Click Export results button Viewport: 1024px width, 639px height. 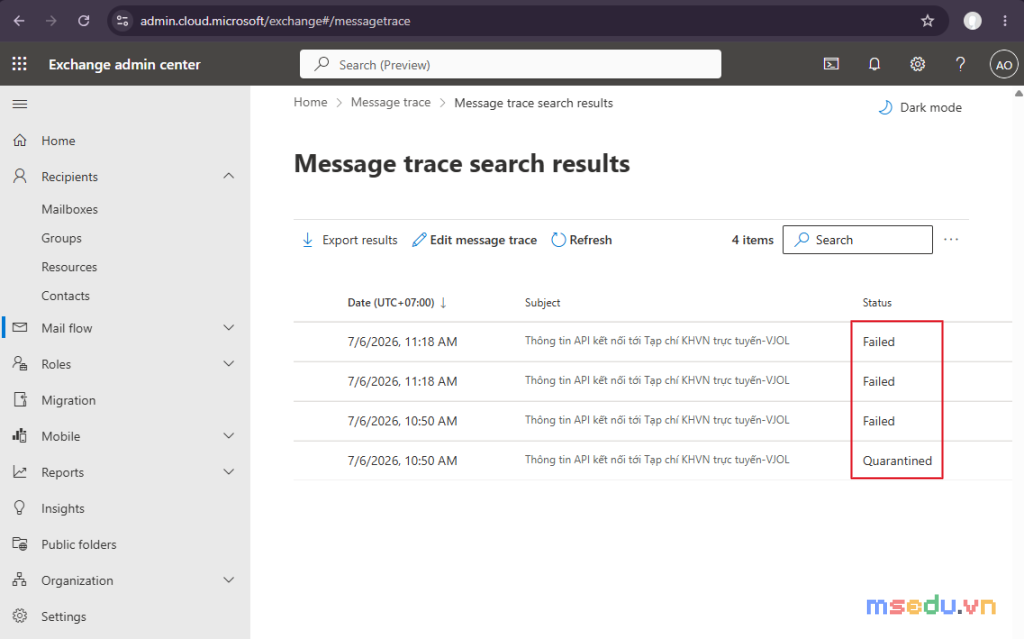pos(349,240)
